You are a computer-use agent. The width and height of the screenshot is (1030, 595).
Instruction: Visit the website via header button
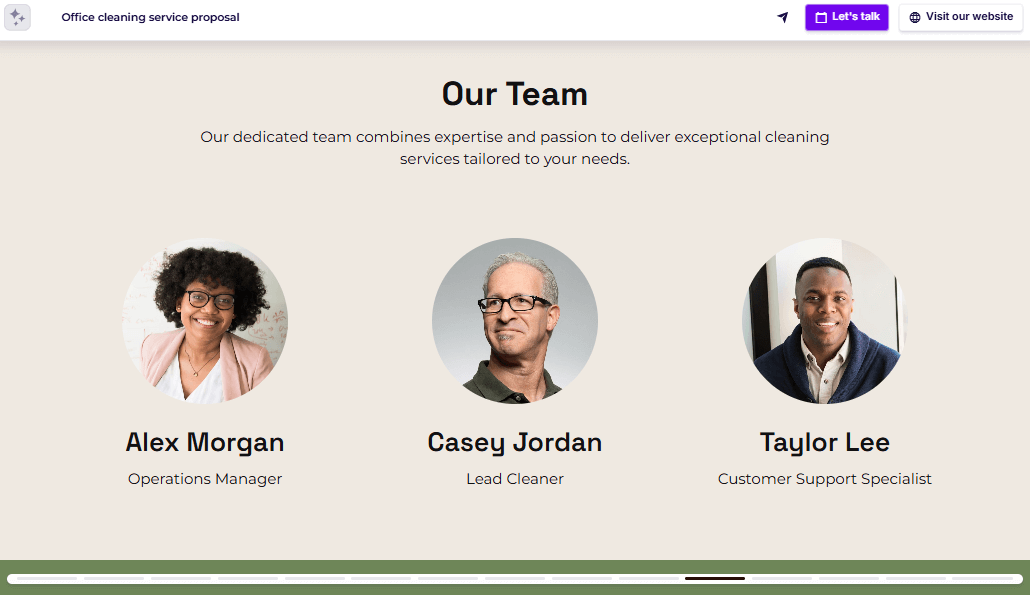pos(960,17)
